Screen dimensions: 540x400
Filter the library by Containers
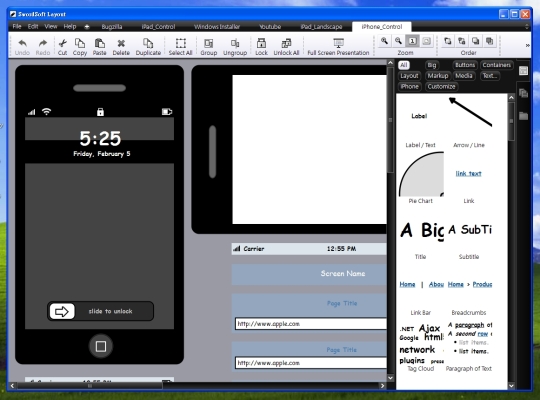click(496, 65)
